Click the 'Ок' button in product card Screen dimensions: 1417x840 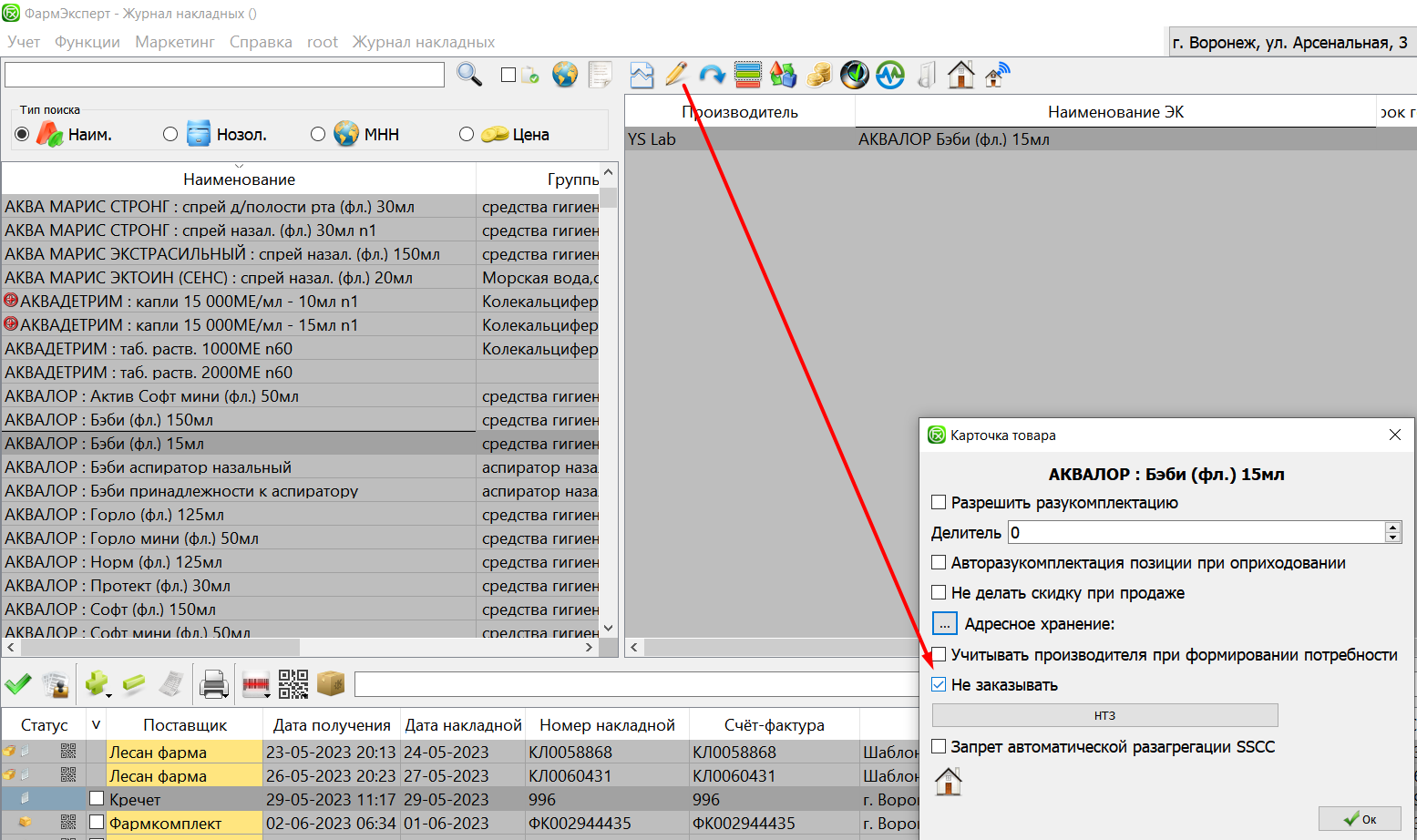click(1359, 819)
